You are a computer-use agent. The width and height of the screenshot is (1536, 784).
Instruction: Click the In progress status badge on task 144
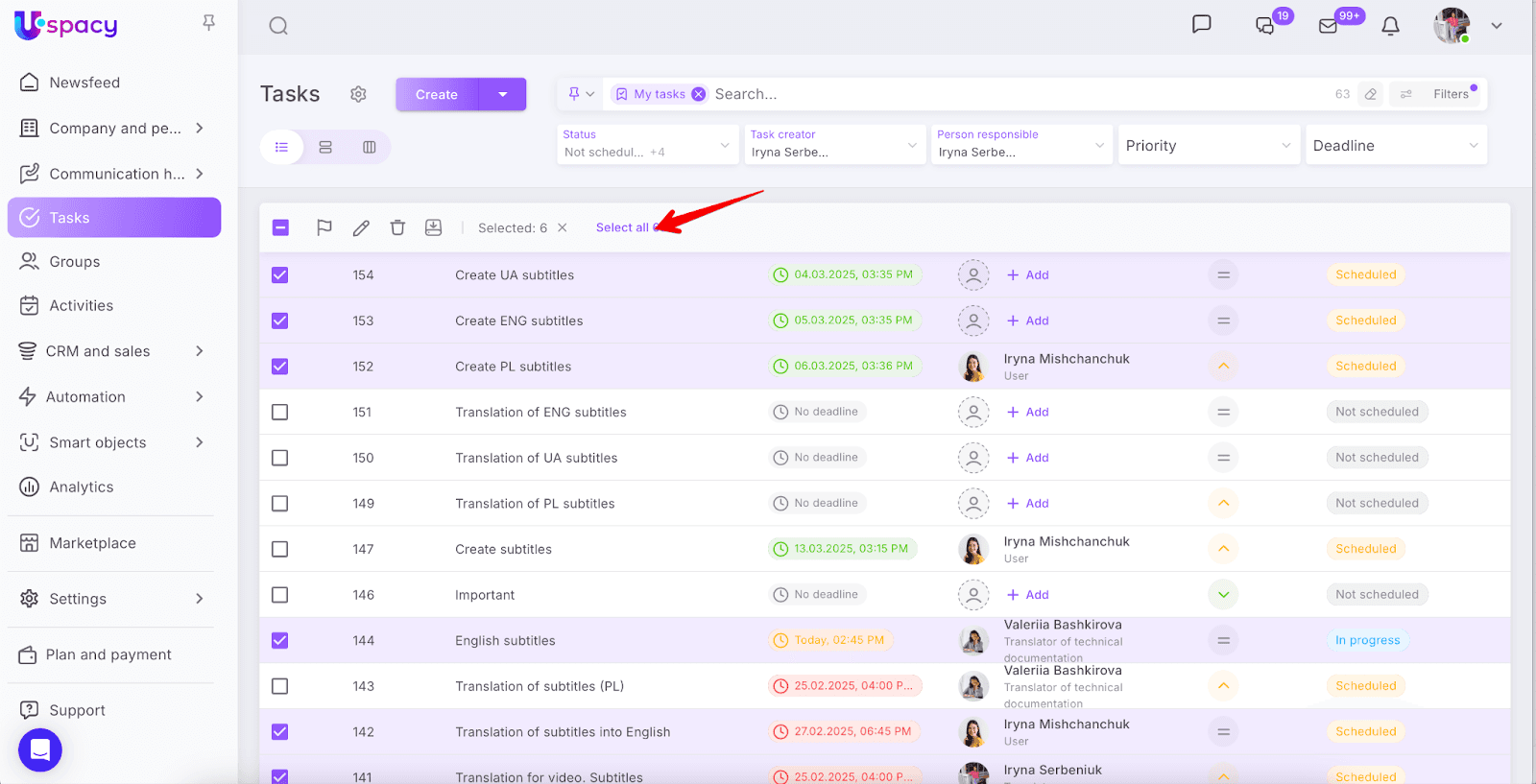[x=1367, y=641]
